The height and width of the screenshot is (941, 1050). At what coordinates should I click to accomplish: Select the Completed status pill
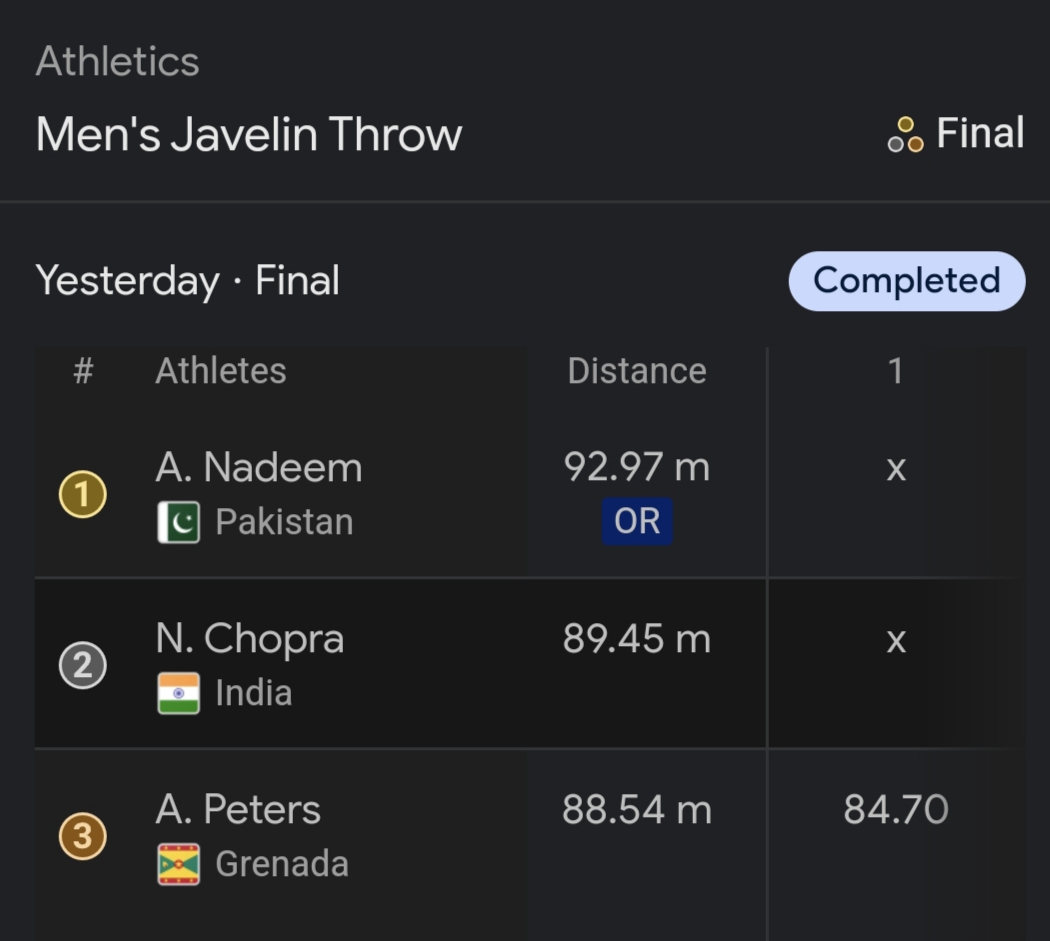point(906,281)
